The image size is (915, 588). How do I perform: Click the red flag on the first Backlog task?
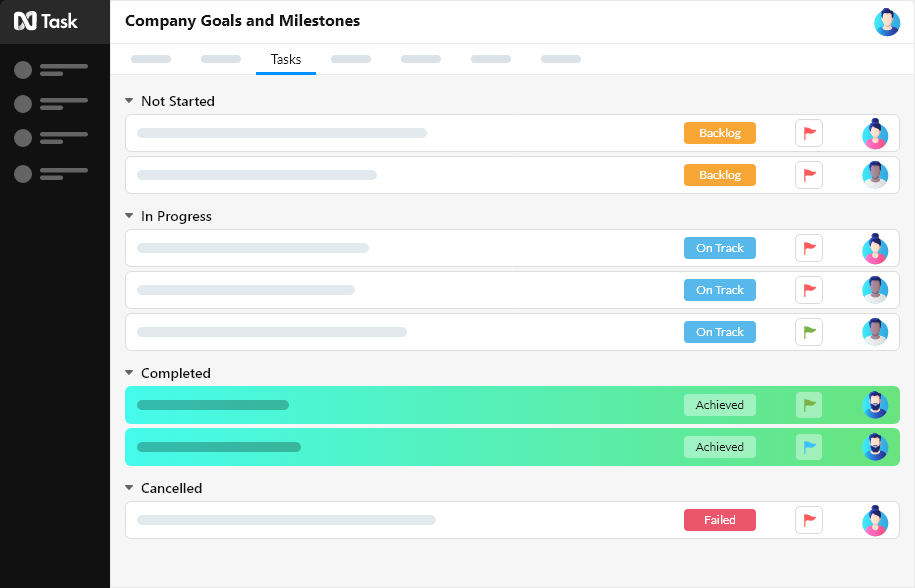coord(808,132)
